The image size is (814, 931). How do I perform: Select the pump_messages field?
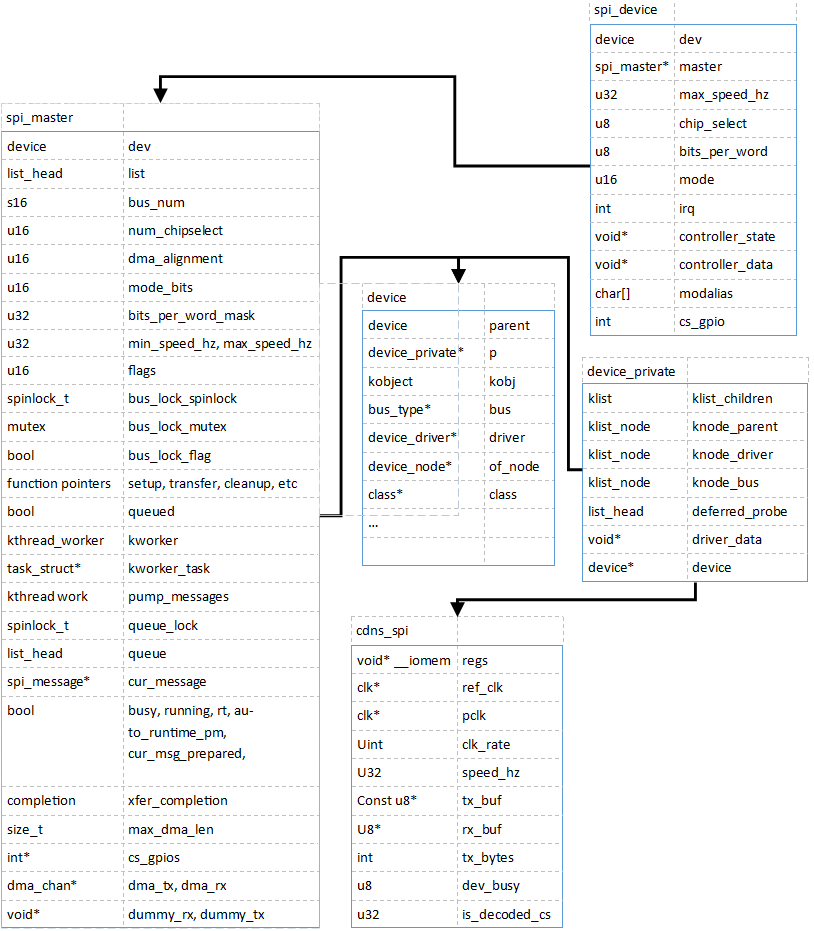point(178,596)
